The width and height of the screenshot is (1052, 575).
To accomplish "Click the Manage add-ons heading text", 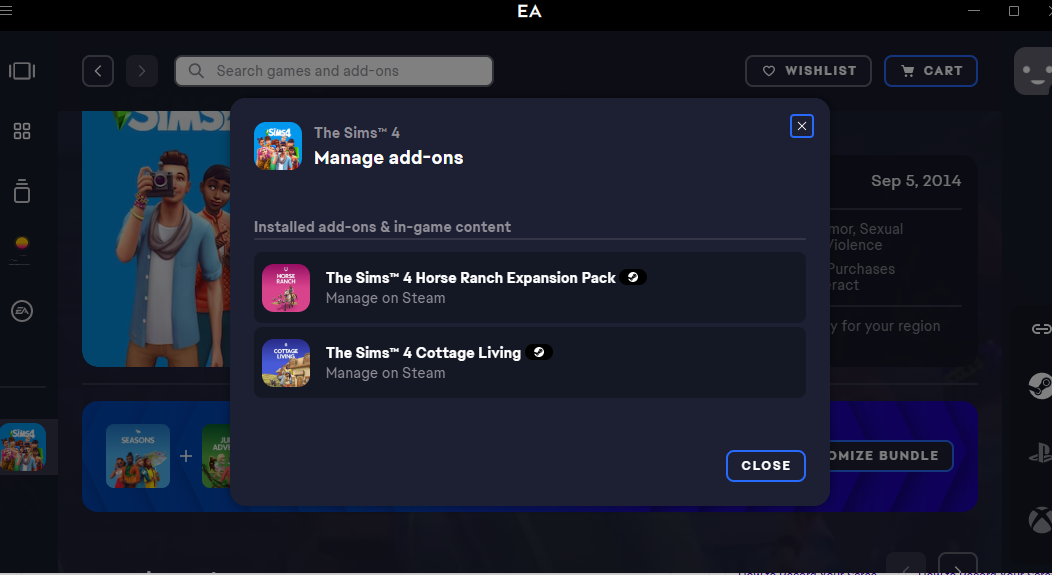I will [388, 158].
